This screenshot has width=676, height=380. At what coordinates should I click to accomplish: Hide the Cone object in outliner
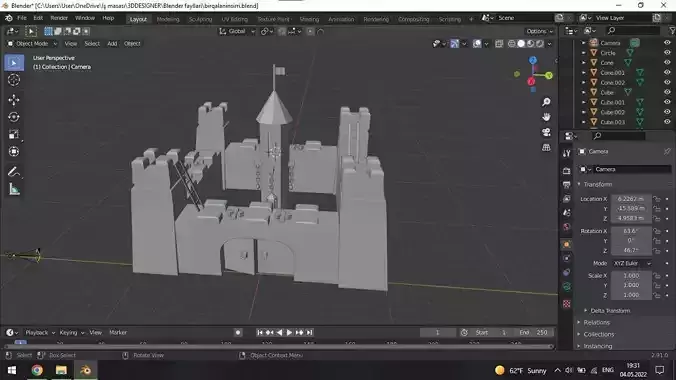[667, 63]
